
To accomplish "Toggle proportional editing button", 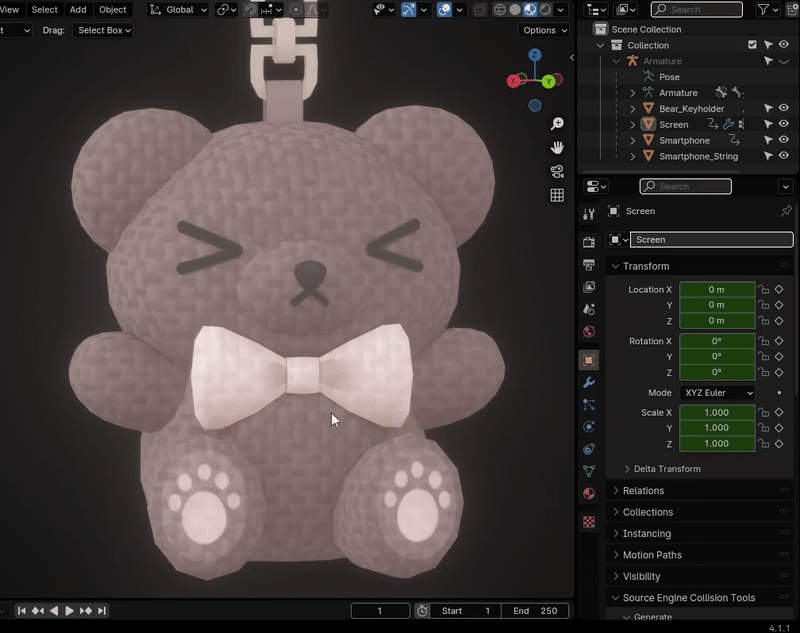I will click(x=295, y=10).
